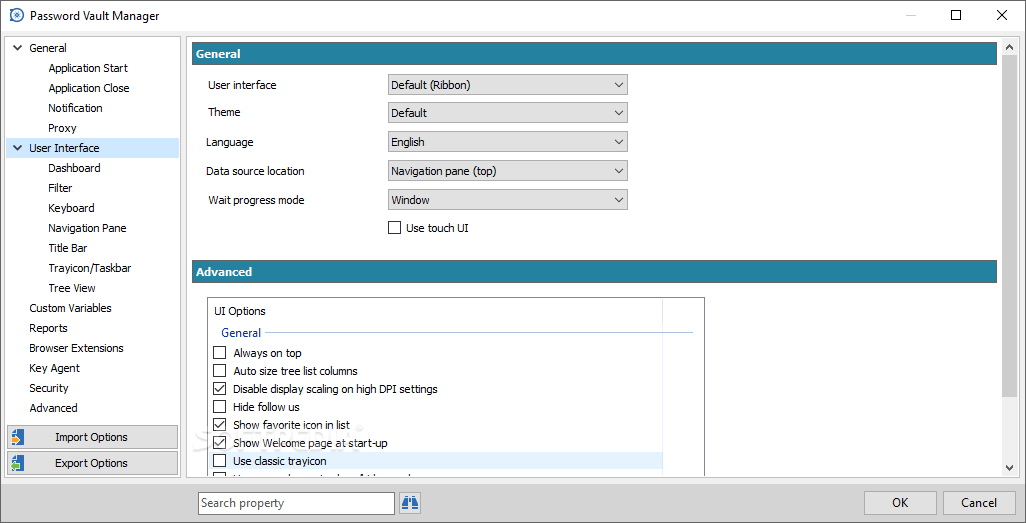Collapse the General tree node
This screenshot has height=523, width=1026.
click(x=18, y=48)
